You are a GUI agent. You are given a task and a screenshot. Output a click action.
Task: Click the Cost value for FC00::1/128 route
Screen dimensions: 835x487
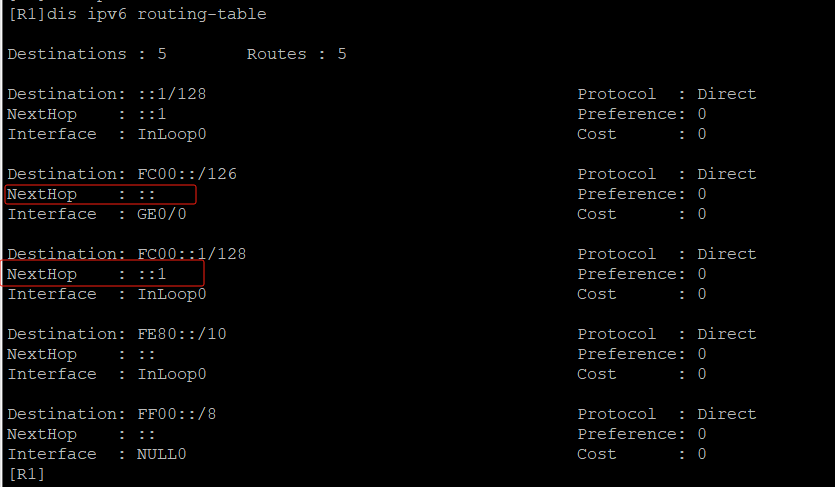point(702,294)
